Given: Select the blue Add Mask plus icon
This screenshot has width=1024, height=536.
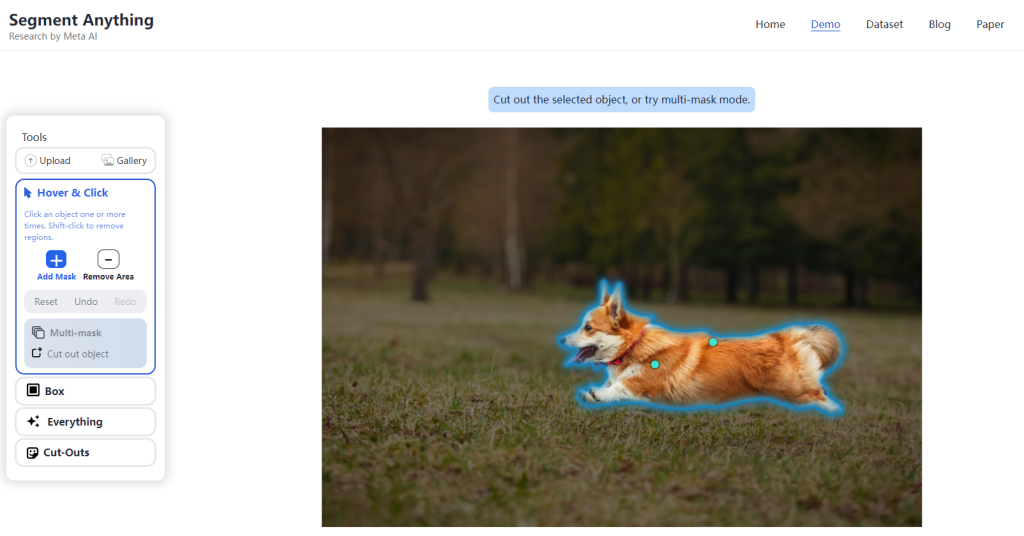Looking at the screenshot, I should [56, 259].
